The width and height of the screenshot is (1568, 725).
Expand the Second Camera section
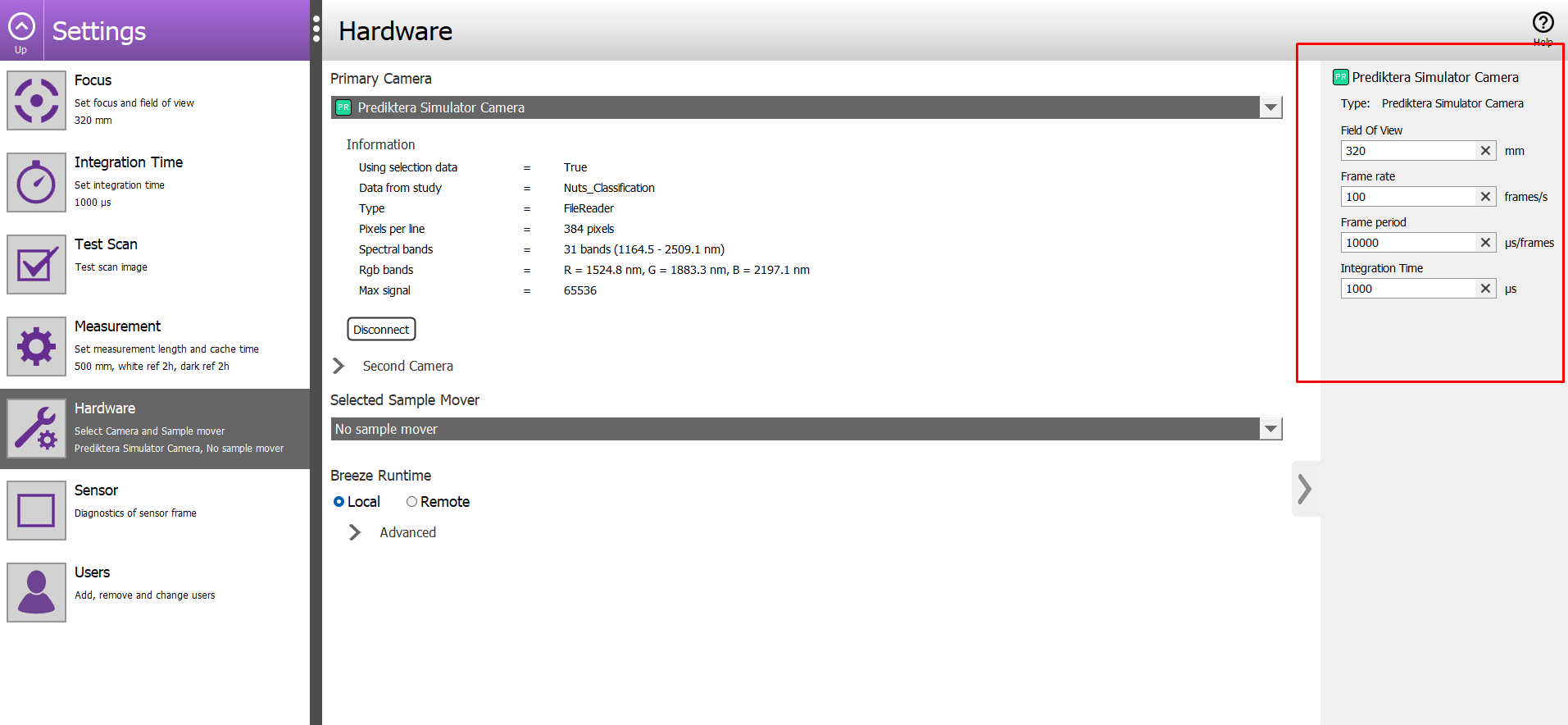click(339, 366)
